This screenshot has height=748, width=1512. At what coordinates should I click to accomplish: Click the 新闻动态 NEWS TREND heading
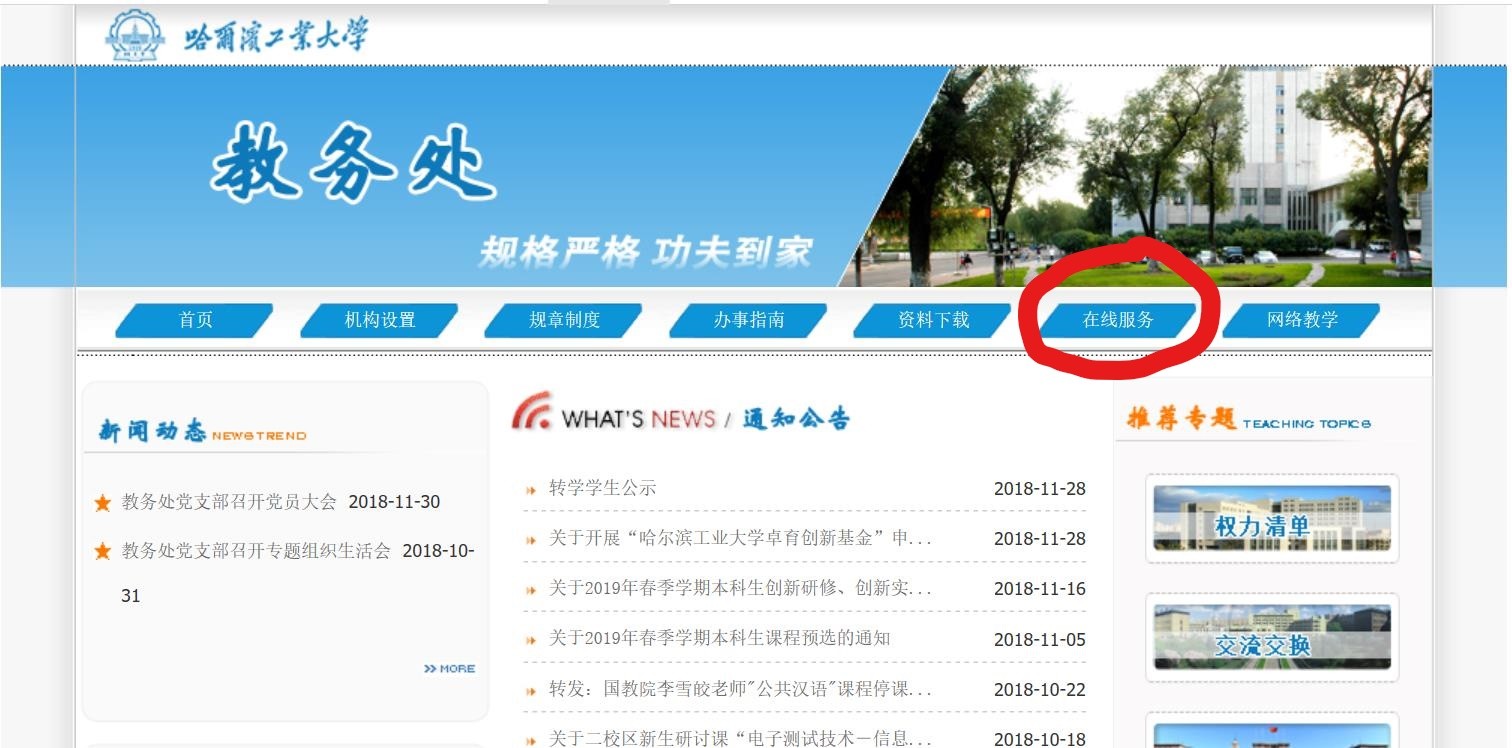[202, 431]
